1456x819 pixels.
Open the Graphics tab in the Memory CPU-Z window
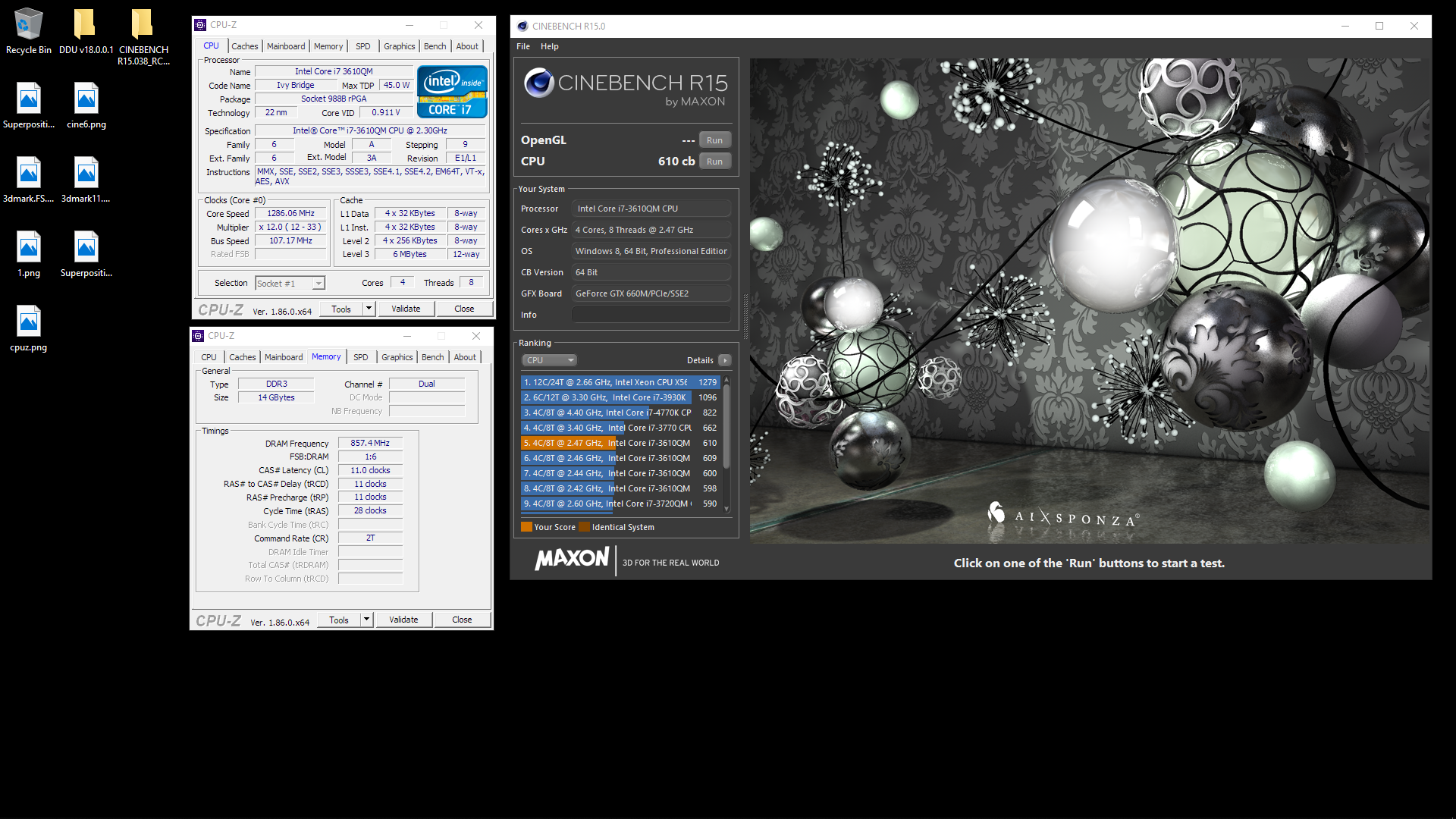397,357
